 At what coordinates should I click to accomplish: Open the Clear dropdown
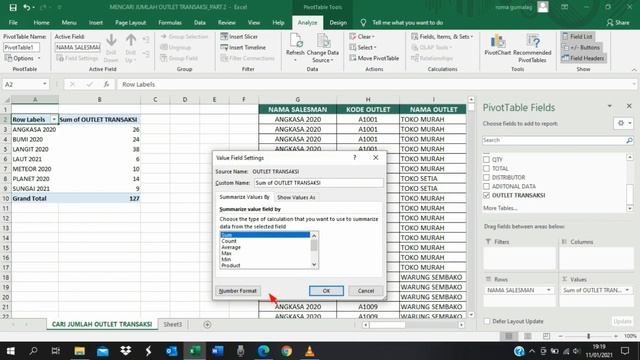point(362,36)
